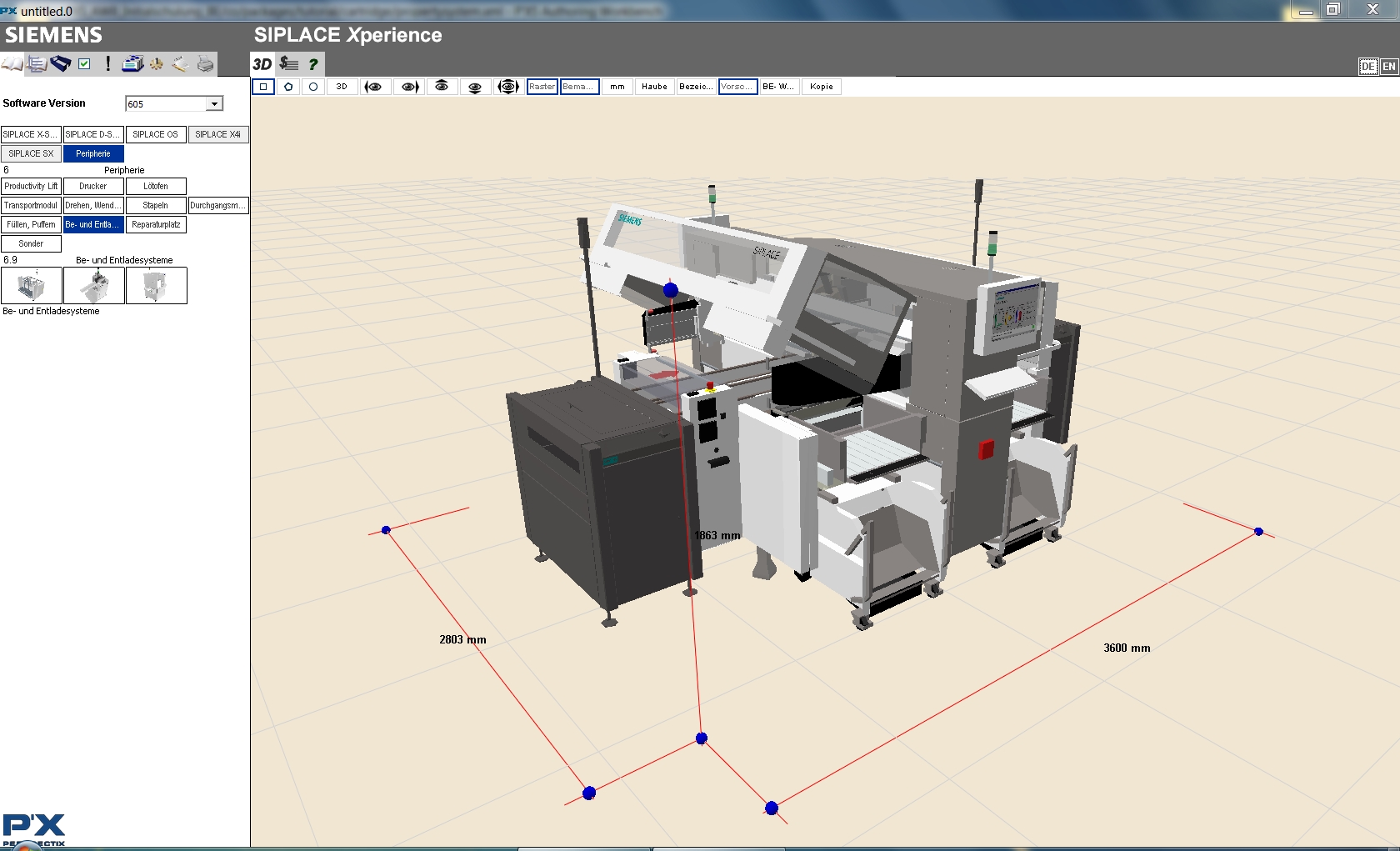
Task: Open the green question mark help icon
Action: pos(313,64)
